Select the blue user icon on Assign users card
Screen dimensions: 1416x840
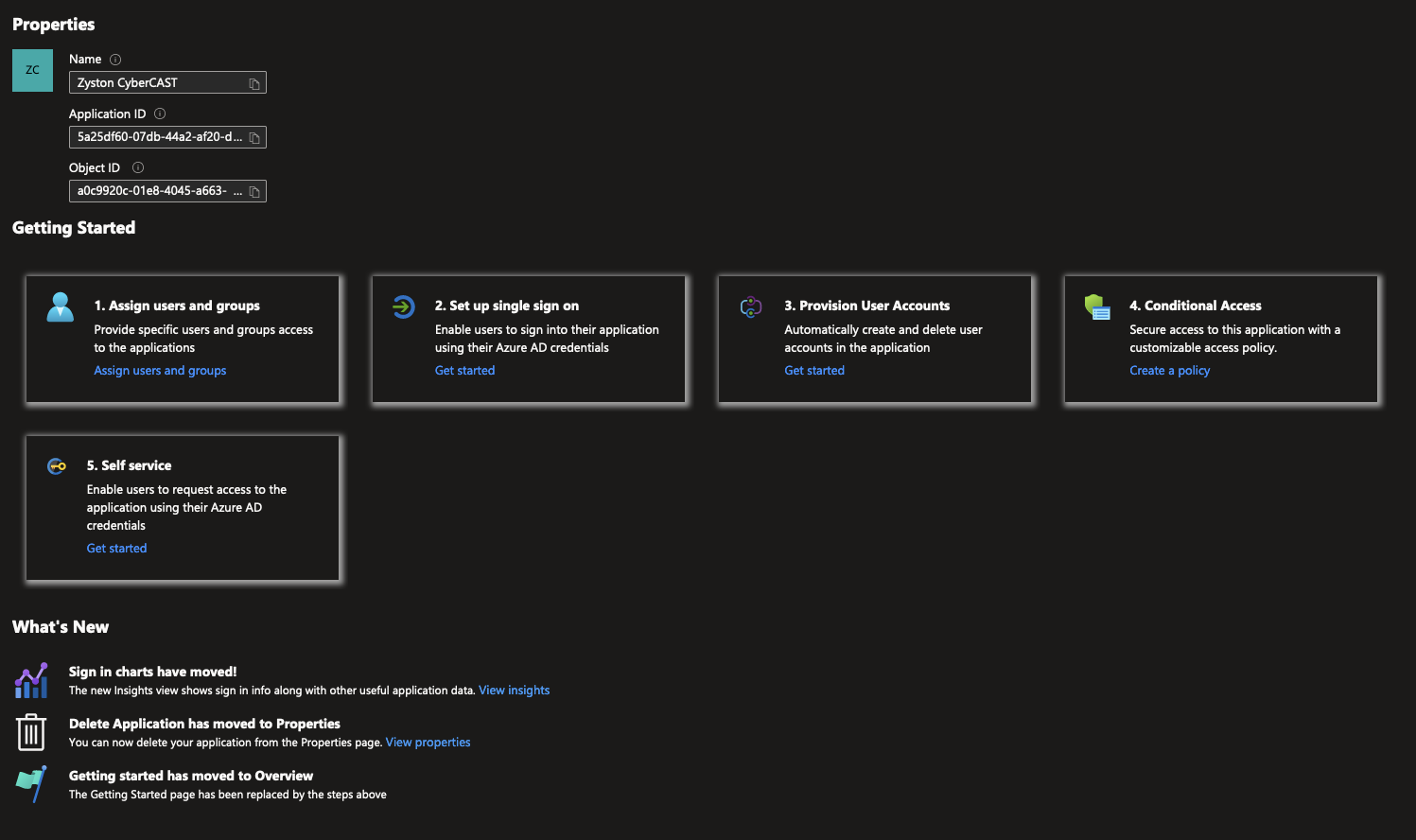pyautogui.click(x=60, y=306)
